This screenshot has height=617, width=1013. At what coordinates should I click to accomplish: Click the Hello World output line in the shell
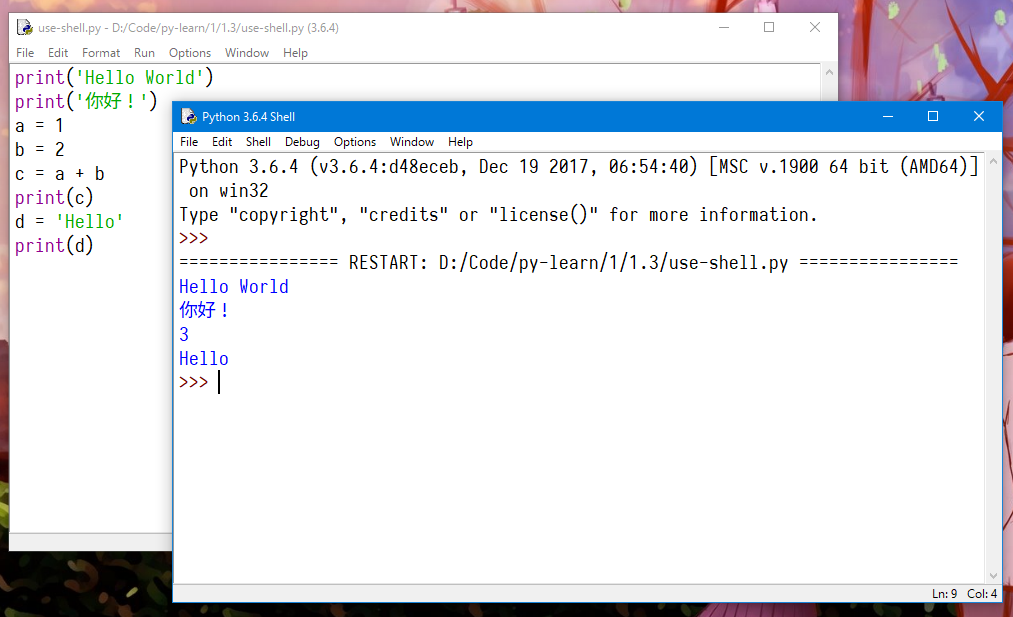coord(233,286)
